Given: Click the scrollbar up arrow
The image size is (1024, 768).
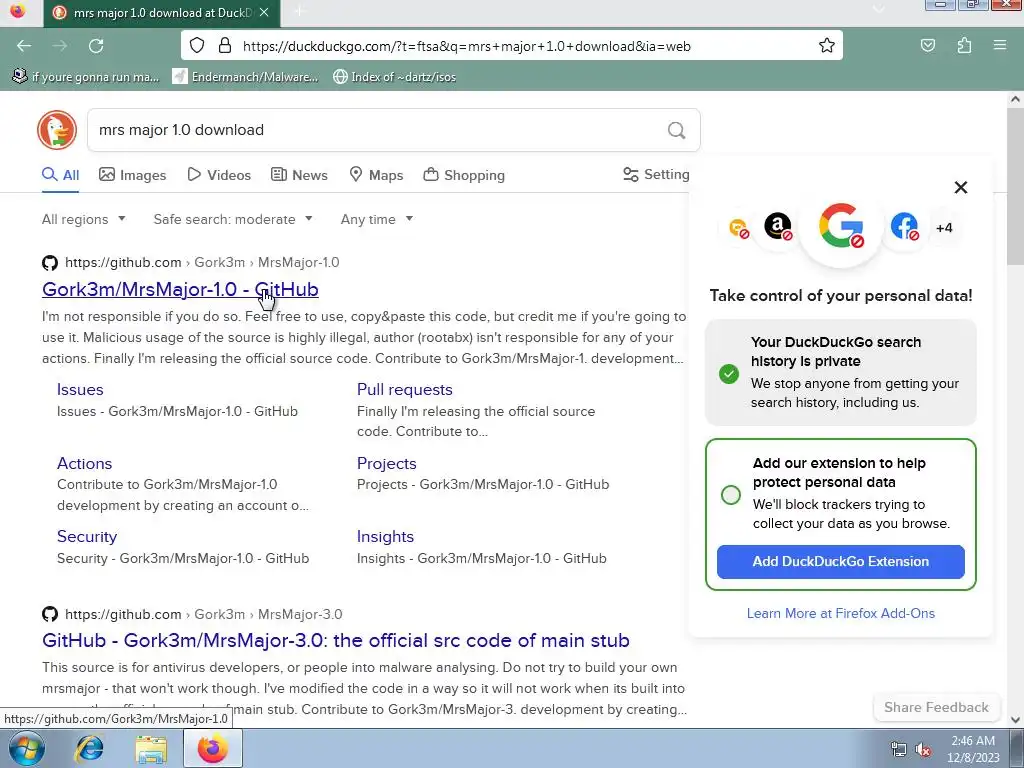Looking at the screenshot, I should [x=1015, y=99].
